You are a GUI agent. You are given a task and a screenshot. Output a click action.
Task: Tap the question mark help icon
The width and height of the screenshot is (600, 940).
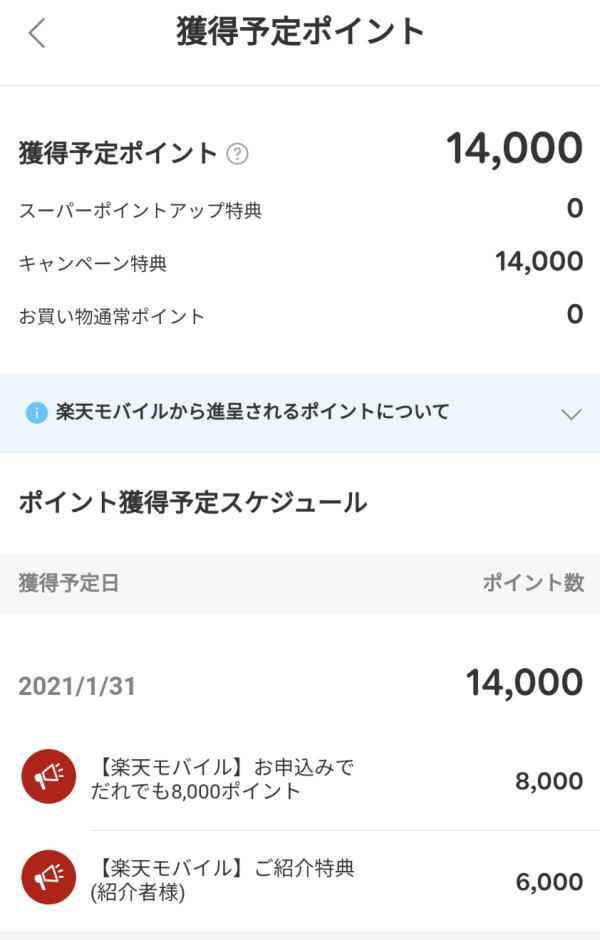click(237, 154)
